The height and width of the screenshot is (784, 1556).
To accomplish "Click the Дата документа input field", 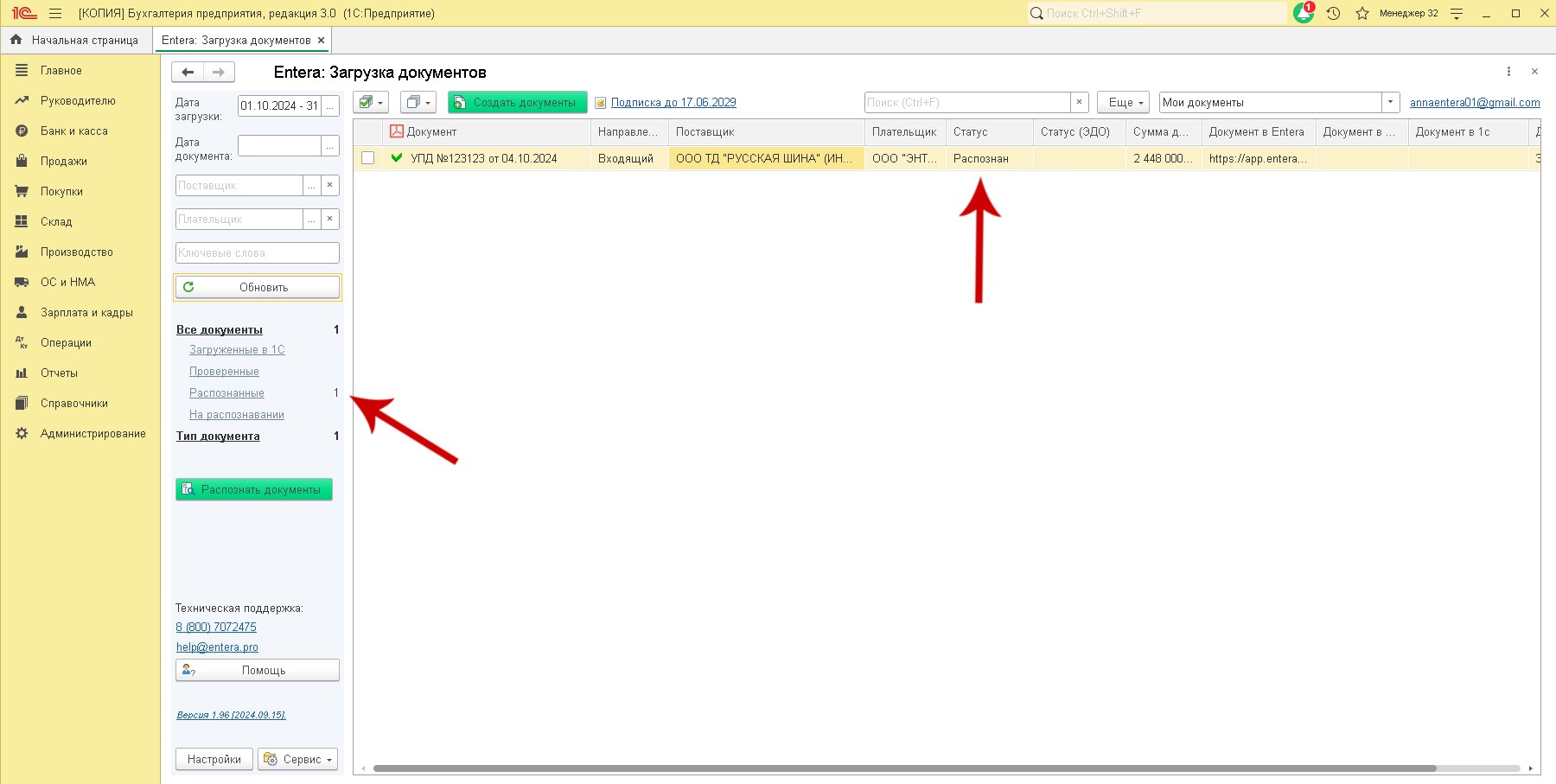I will point(279,145).
